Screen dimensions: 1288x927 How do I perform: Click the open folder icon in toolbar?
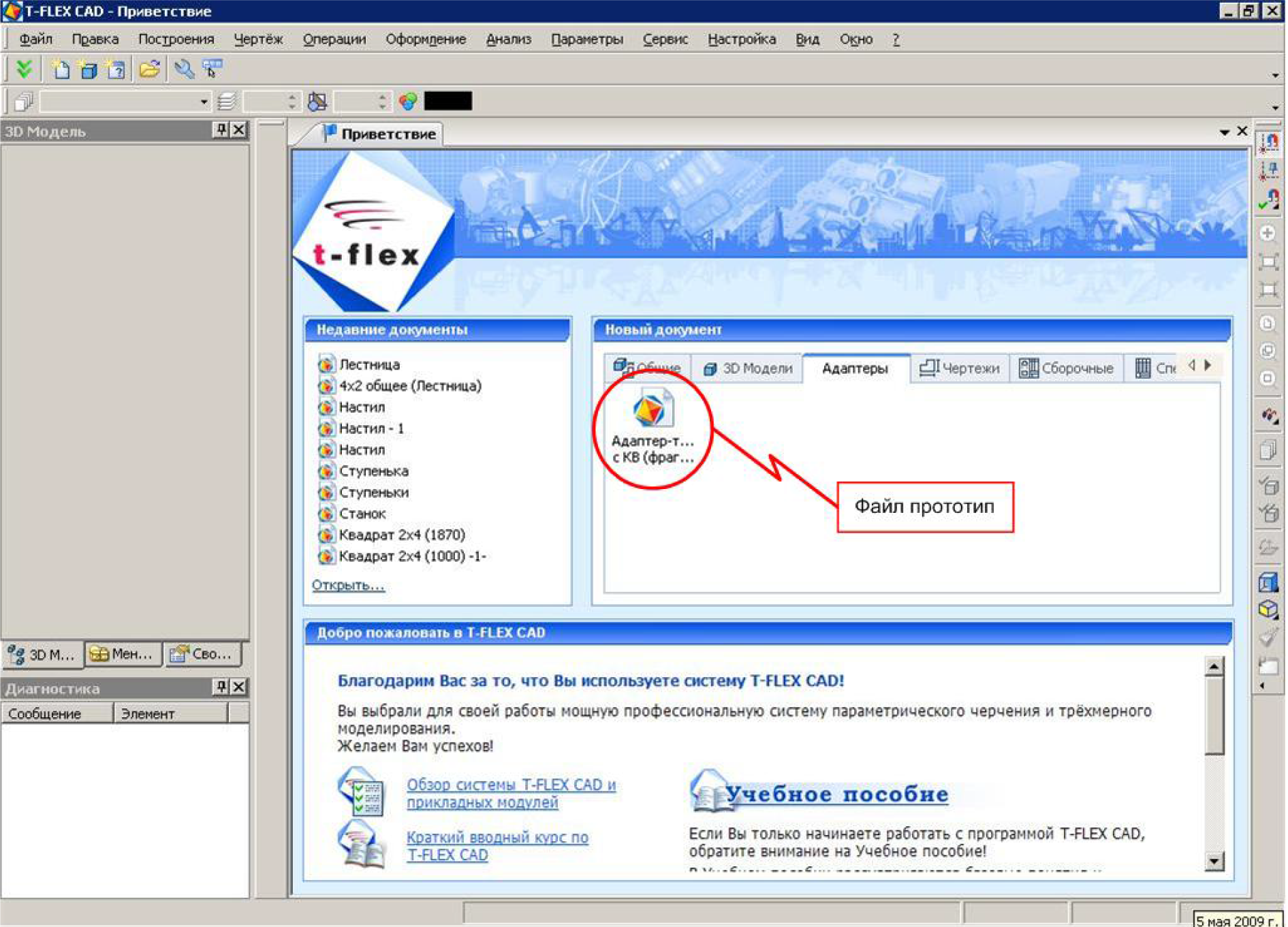pos(149,69)
